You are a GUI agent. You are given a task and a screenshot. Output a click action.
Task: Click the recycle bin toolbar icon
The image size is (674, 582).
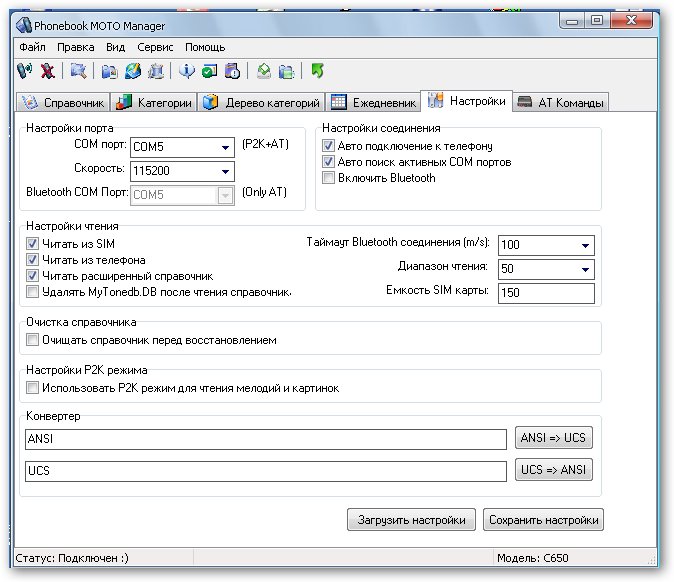click(x=156, y=71)
